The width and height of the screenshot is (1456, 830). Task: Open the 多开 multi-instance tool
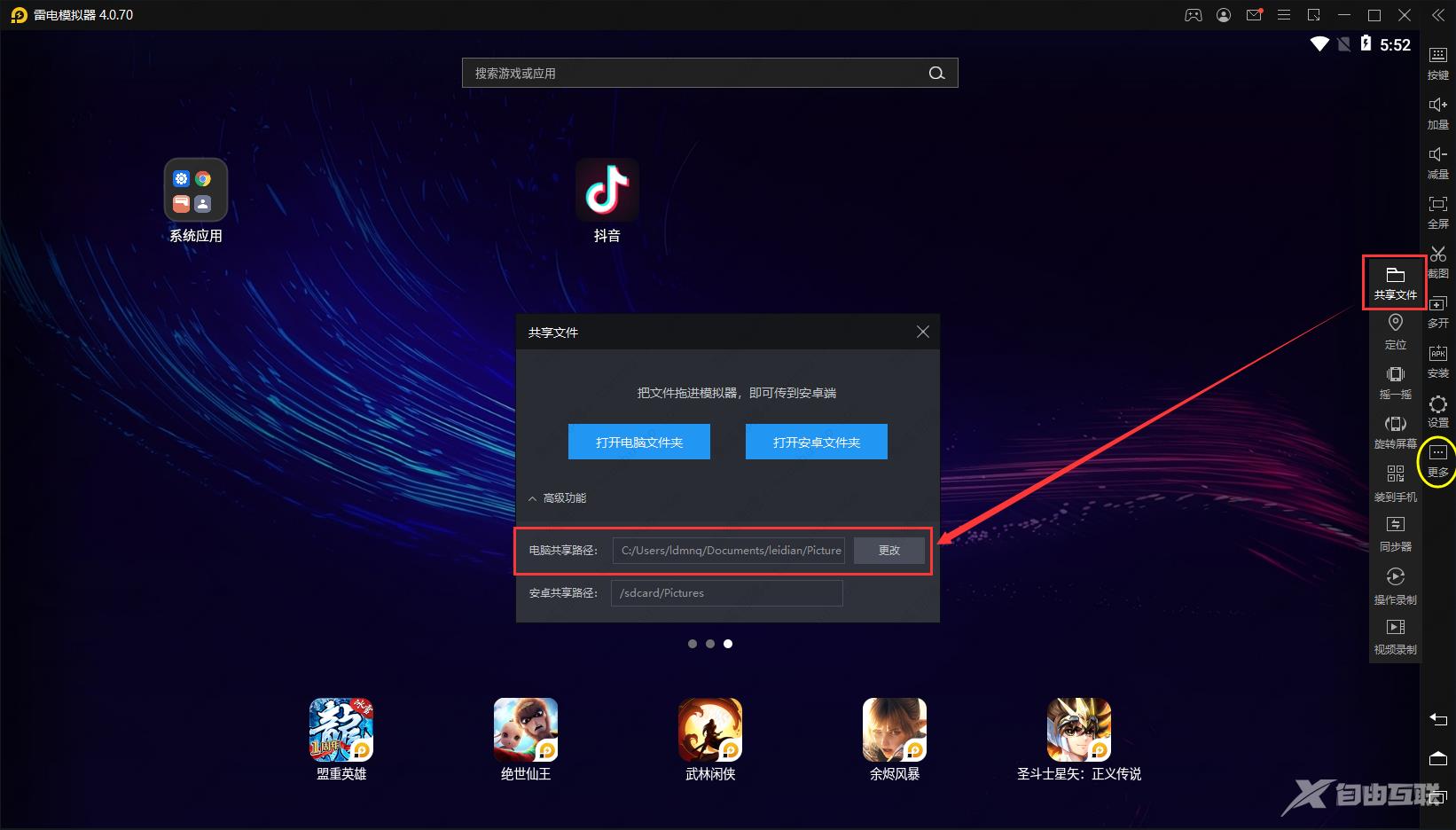1438,311
